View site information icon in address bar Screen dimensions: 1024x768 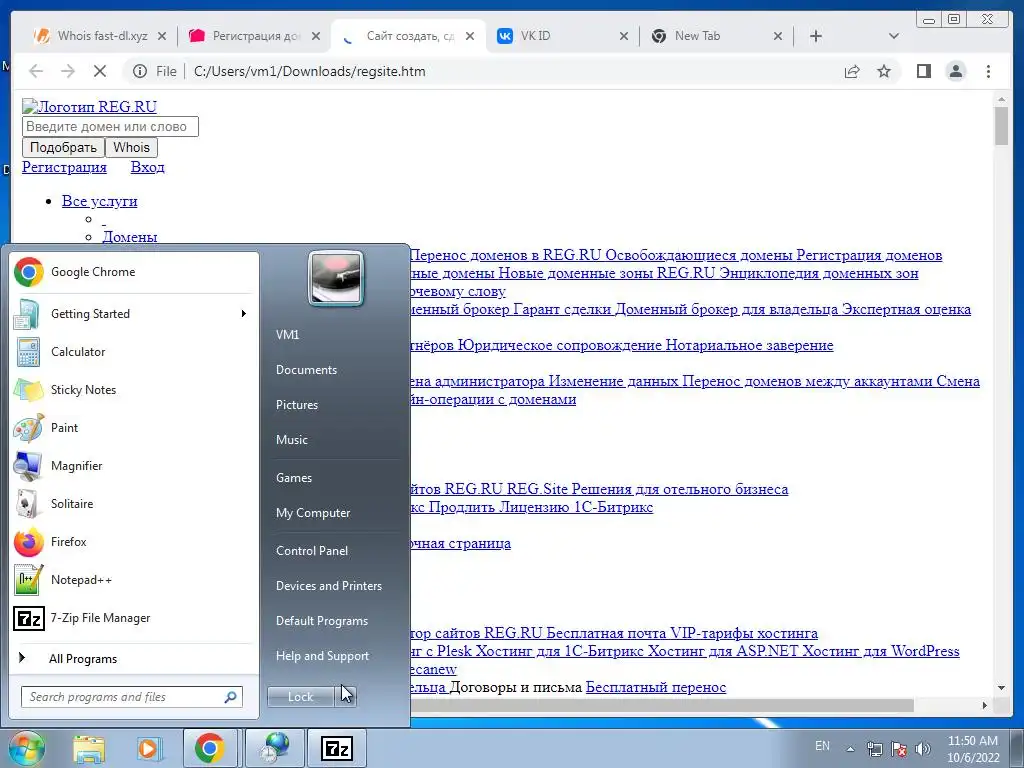(140, 71)
